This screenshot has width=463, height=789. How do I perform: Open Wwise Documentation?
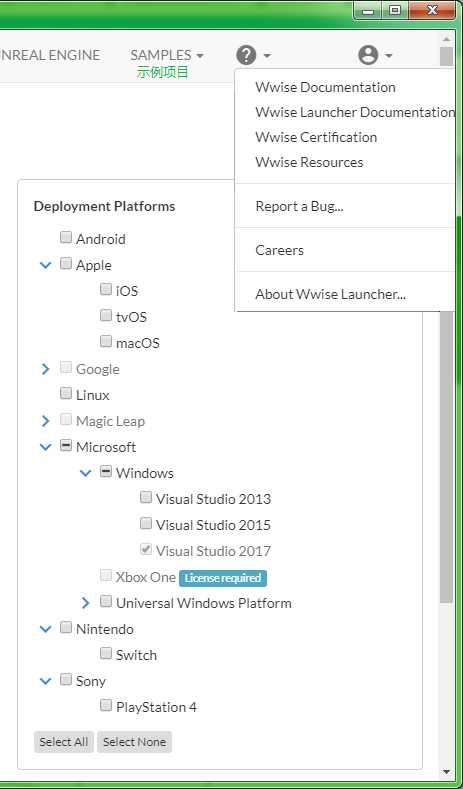tap(325, 87)
